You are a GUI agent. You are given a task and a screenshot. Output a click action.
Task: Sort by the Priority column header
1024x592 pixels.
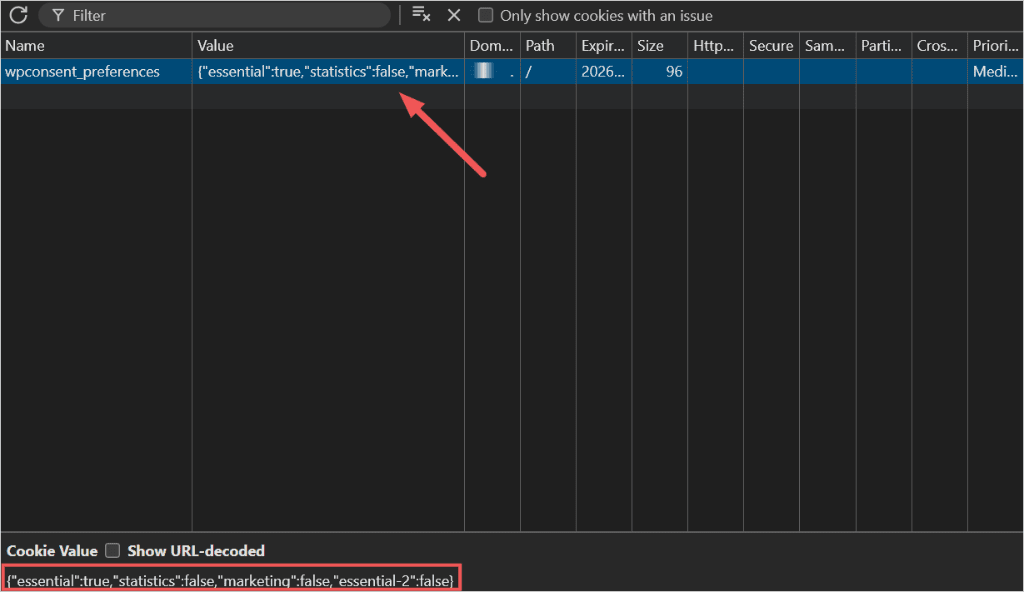pos(995,46)
